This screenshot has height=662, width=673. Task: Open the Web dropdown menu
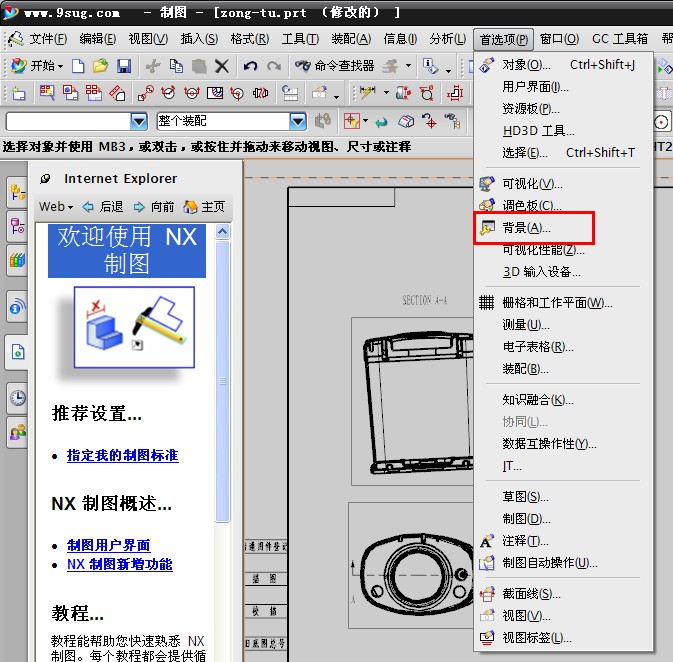(56, 207)
